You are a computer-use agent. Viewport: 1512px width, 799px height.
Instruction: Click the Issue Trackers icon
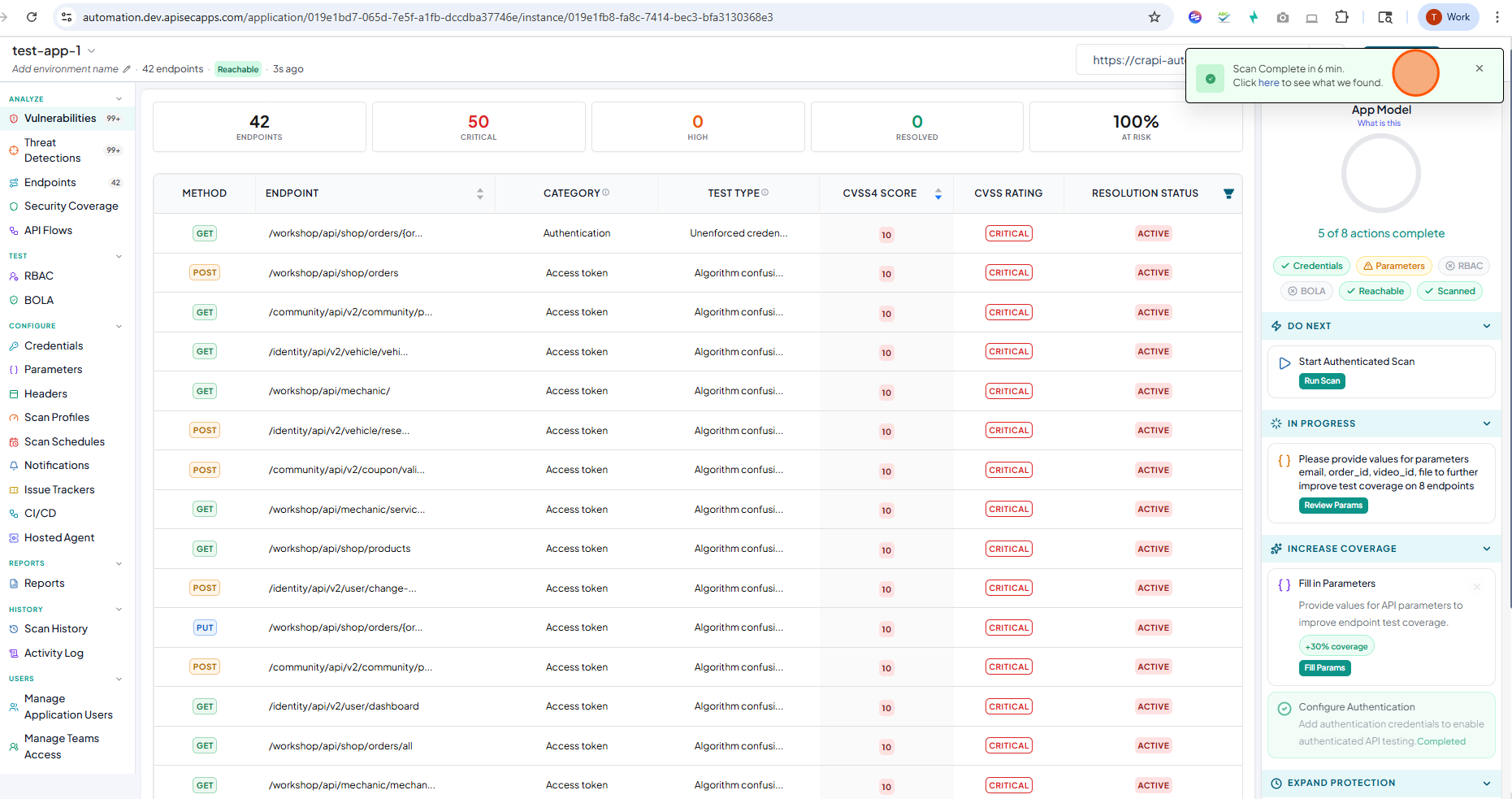14,490
